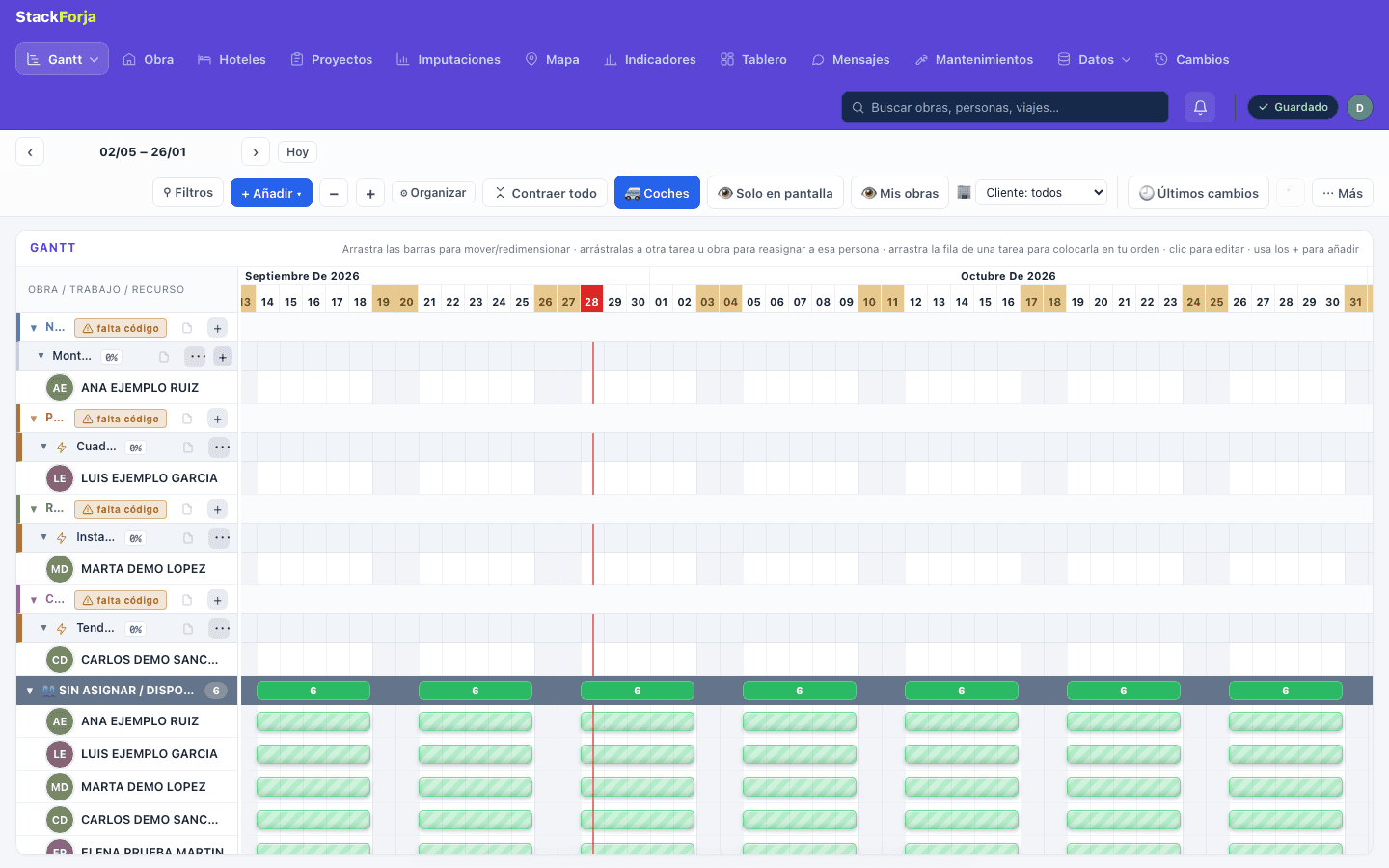1389x868 pixels.
Task: Open options for the Tend... task
Action: click(x=221, y=628)
